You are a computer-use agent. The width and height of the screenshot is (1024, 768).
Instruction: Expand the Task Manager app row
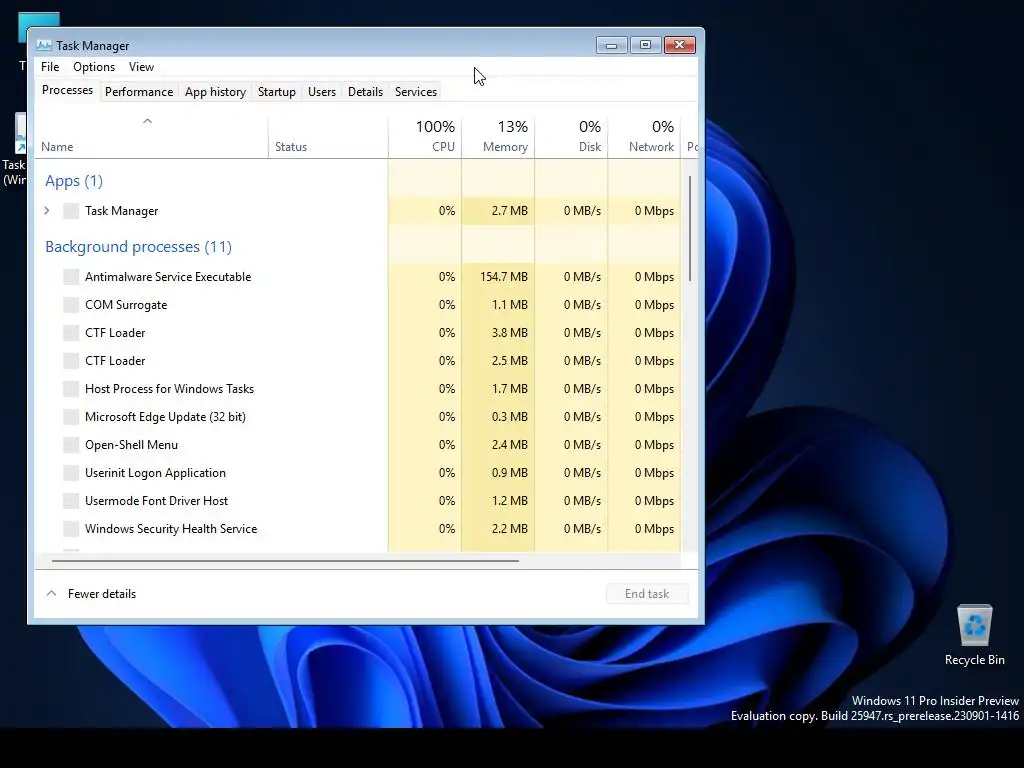(x=47, y=211)
